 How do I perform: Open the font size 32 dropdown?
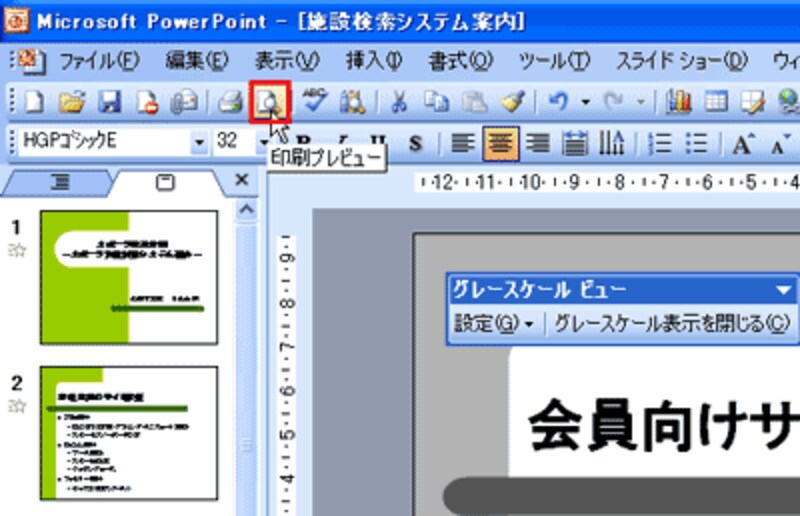[x=264, y=142]
